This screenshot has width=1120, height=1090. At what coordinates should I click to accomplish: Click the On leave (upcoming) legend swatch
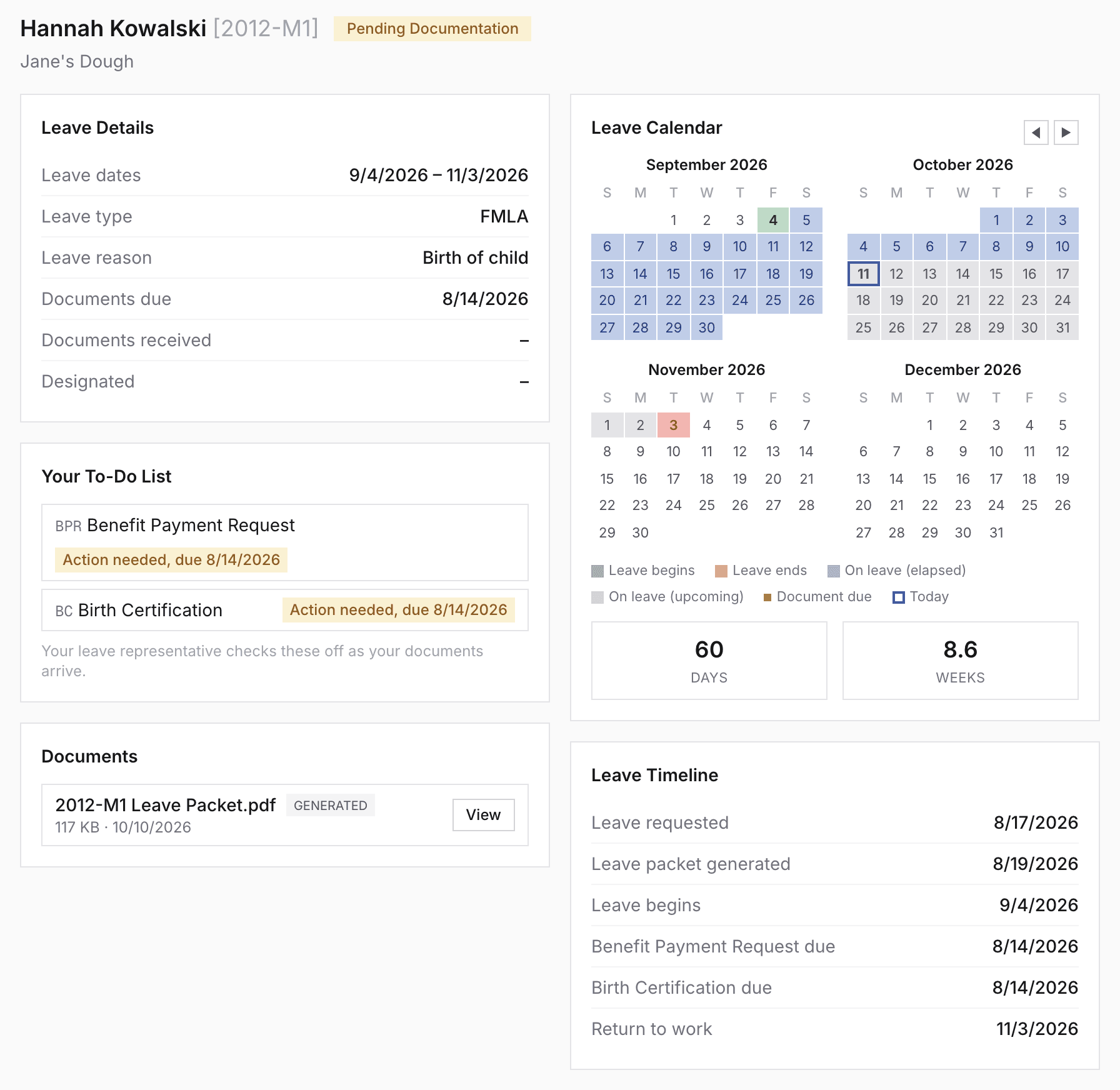click(597, 597)
